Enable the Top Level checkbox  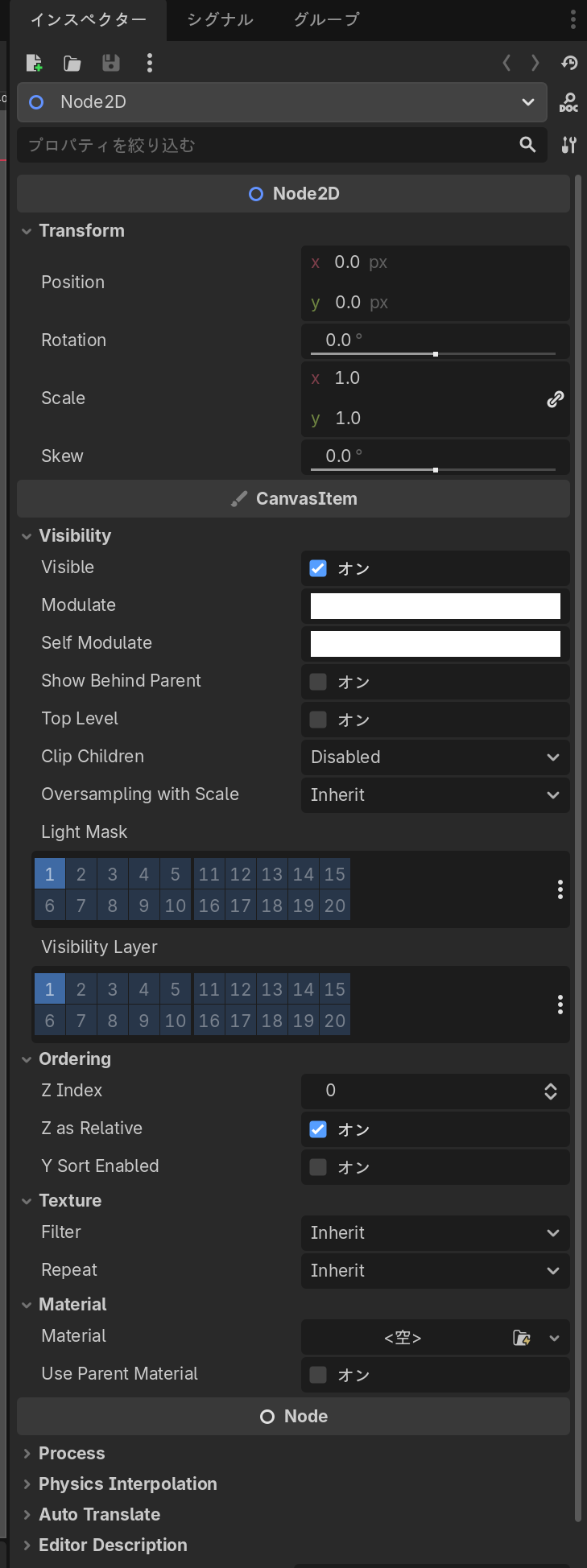coord(318,720)
